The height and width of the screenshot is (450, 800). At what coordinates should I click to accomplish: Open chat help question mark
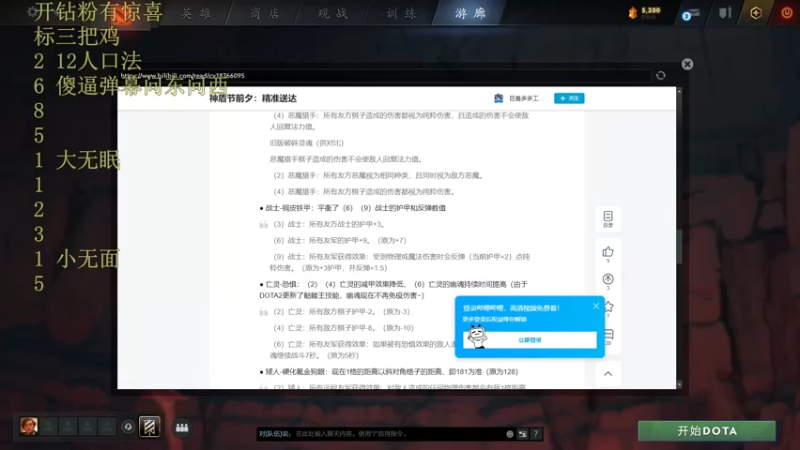535,434
